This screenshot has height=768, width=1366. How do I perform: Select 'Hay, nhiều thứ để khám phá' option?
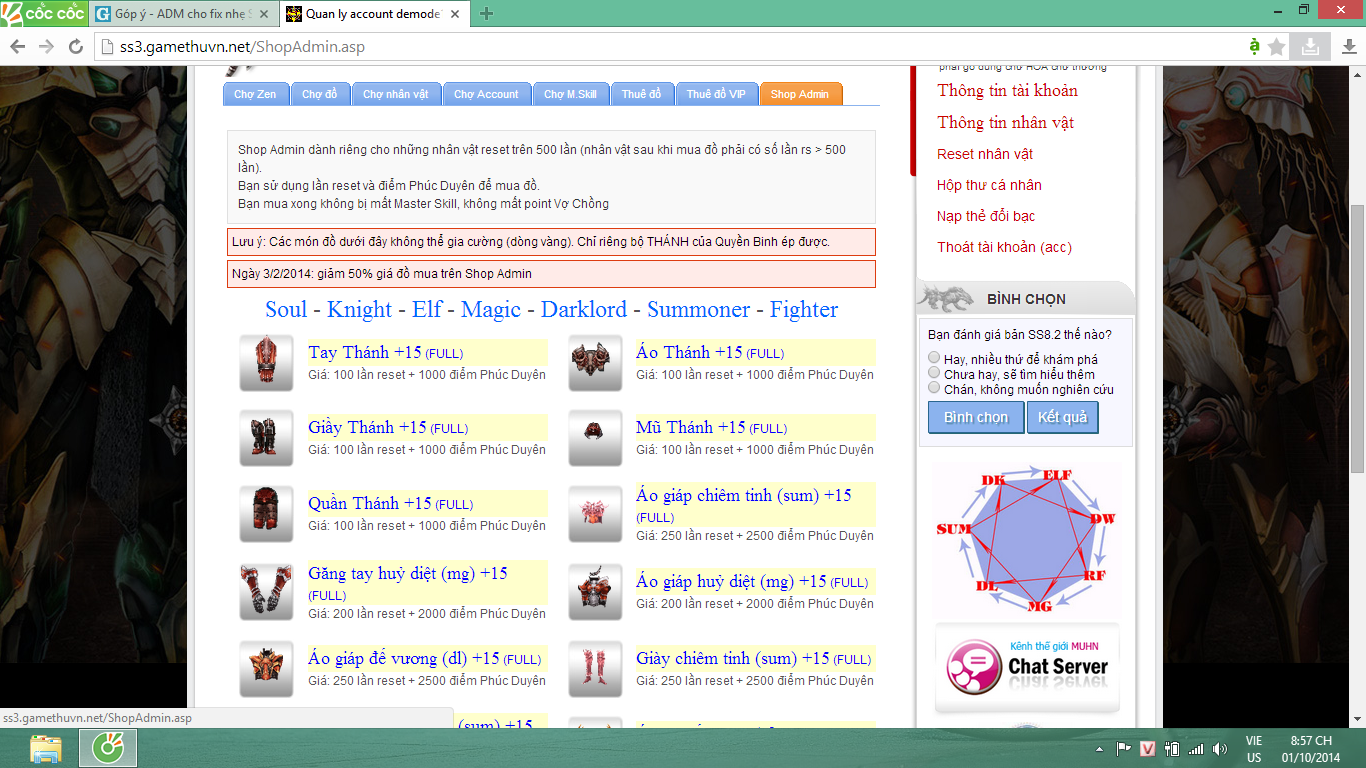click(x=934, y=358)
